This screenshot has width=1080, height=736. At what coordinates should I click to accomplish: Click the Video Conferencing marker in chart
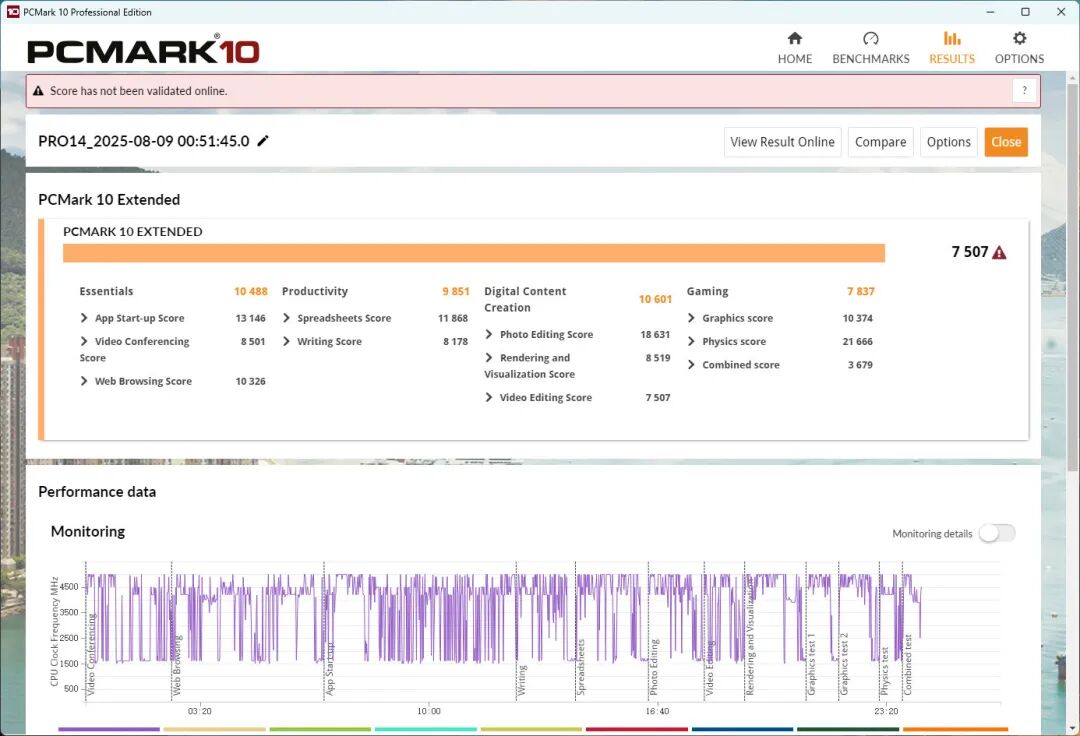90,655
